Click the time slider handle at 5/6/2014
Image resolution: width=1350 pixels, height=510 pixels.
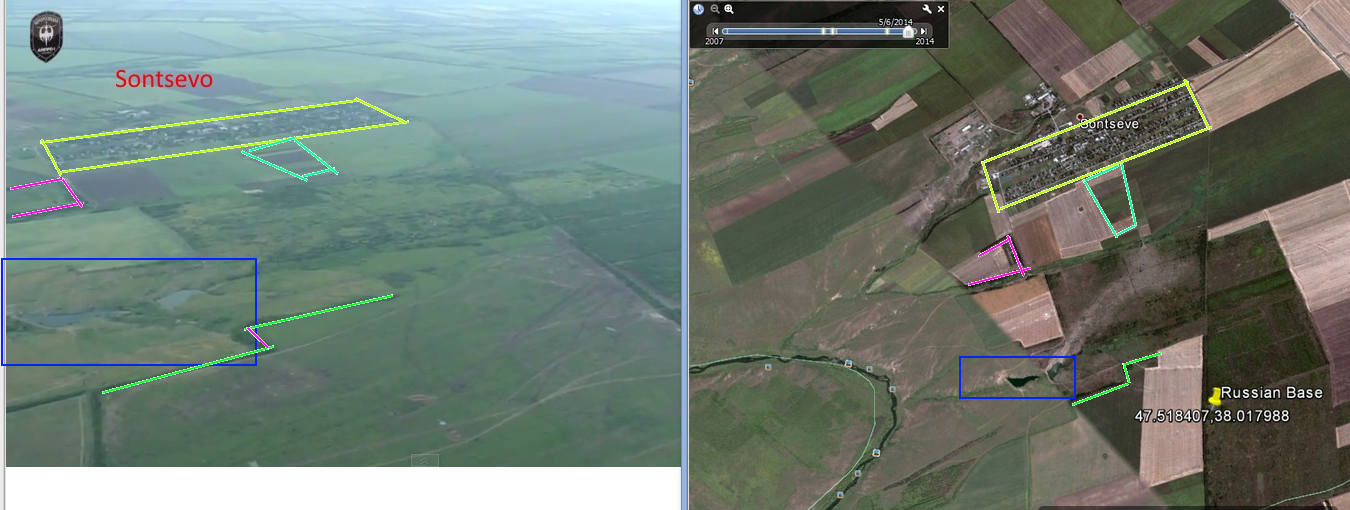pyautogui.click(x=908, y=32)
